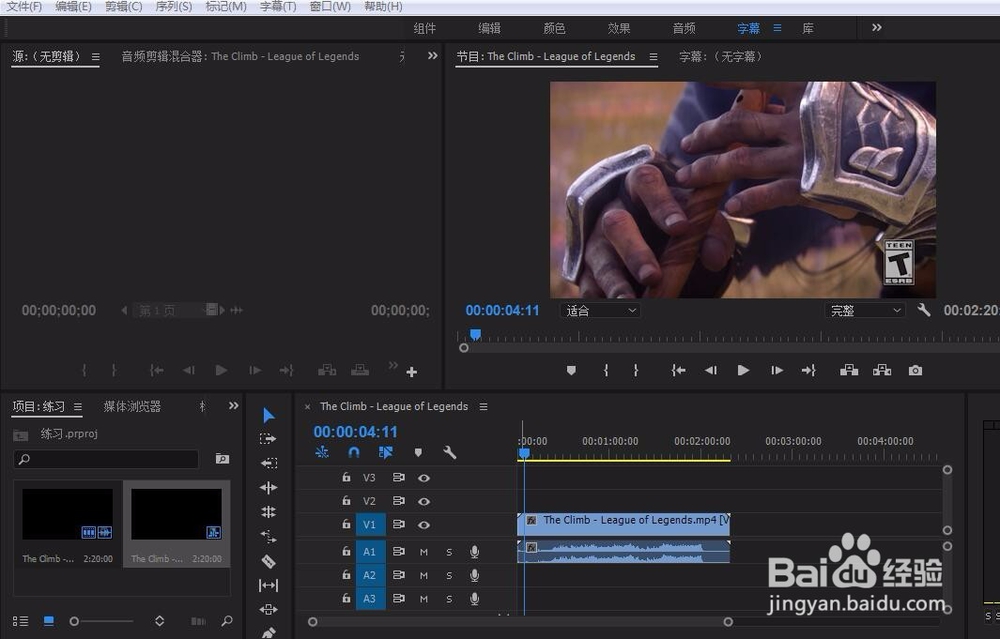Open source panel menu icon

[x=95, y=57]
